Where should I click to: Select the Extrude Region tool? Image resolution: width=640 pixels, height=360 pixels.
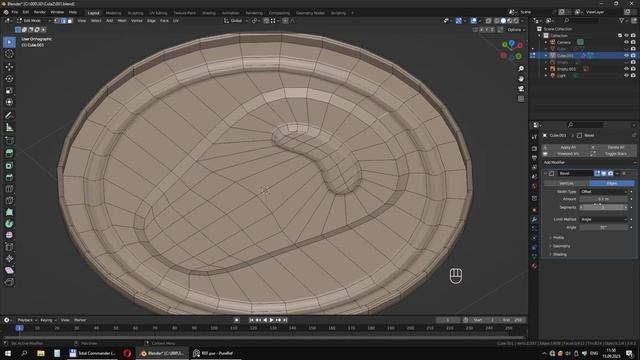9,153
